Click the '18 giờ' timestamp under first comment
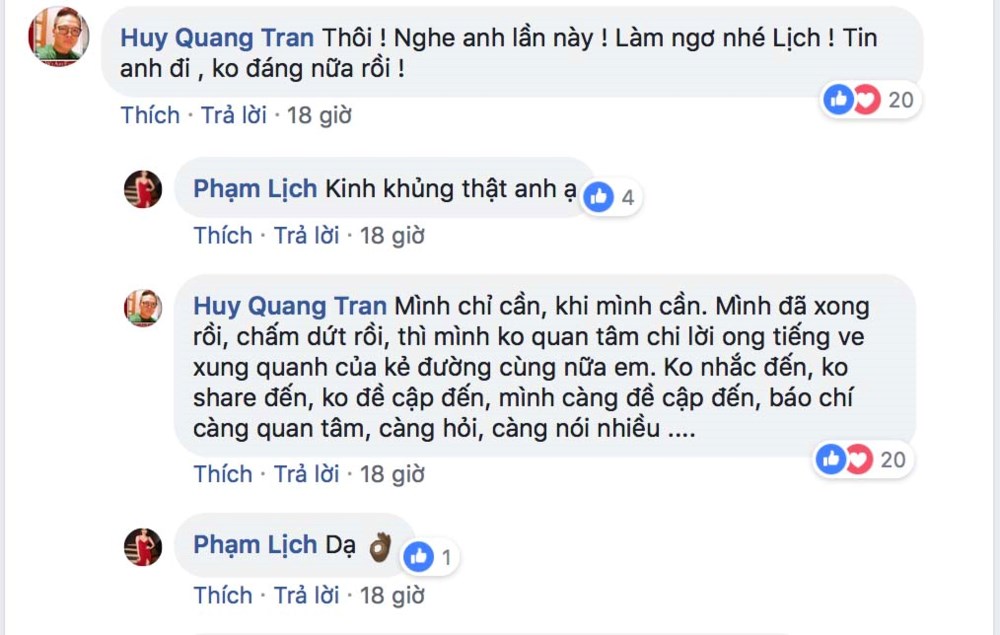 coord(319,115)
